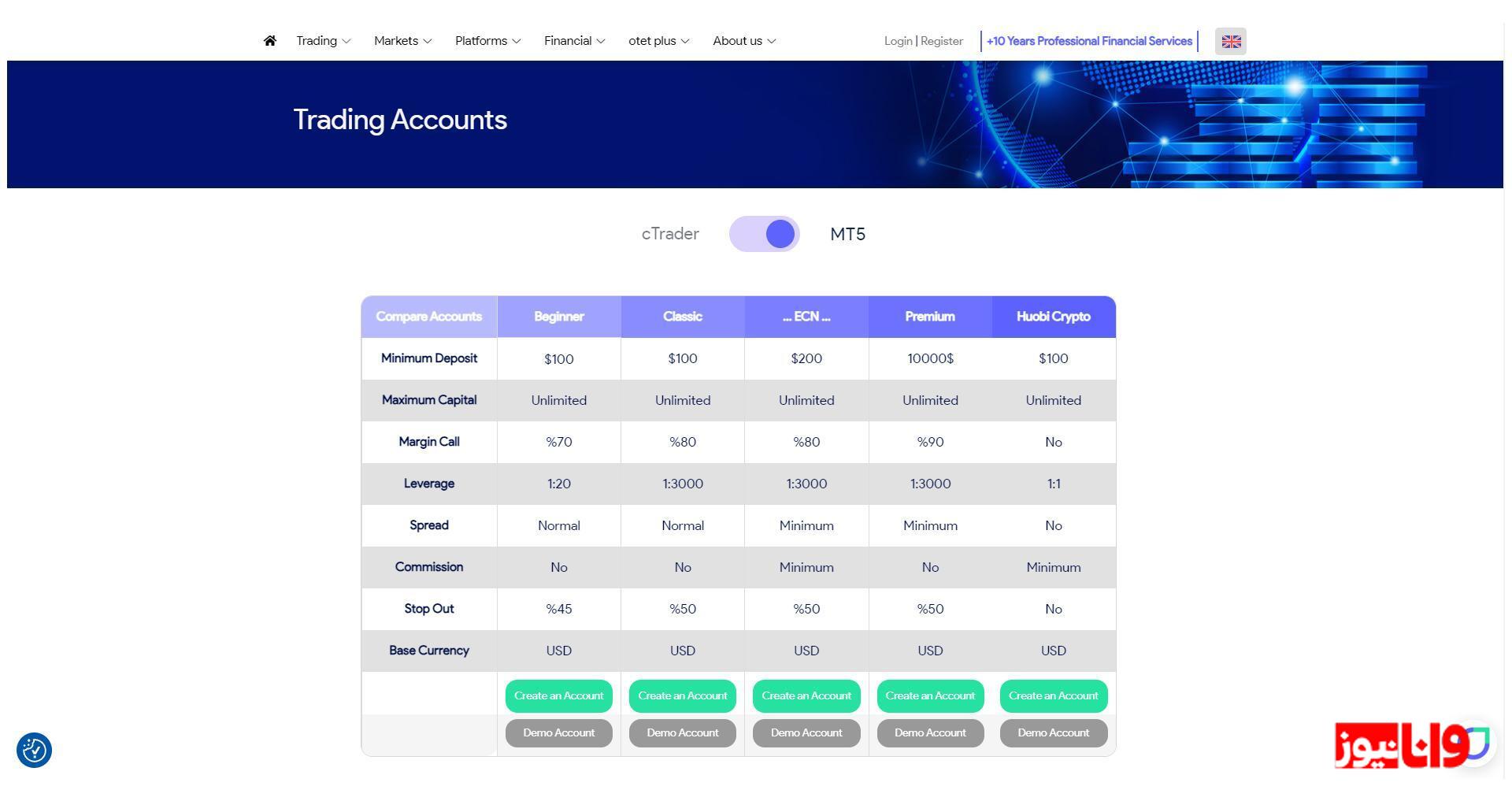Switch the cTrader/MT5 platform toggle
Screen dimensions: 1512x801
pos(765,234)
